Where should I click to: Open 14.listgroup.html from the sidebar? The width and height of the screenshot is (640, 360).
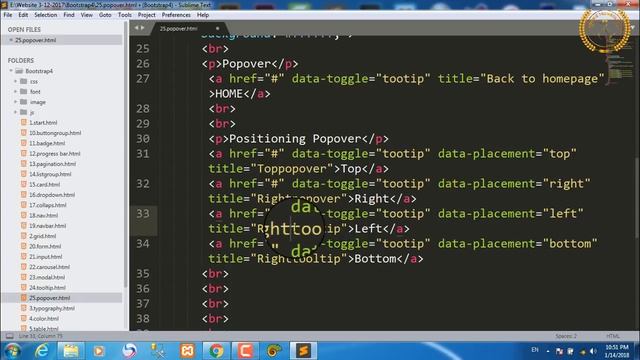(x=50, y=174)
